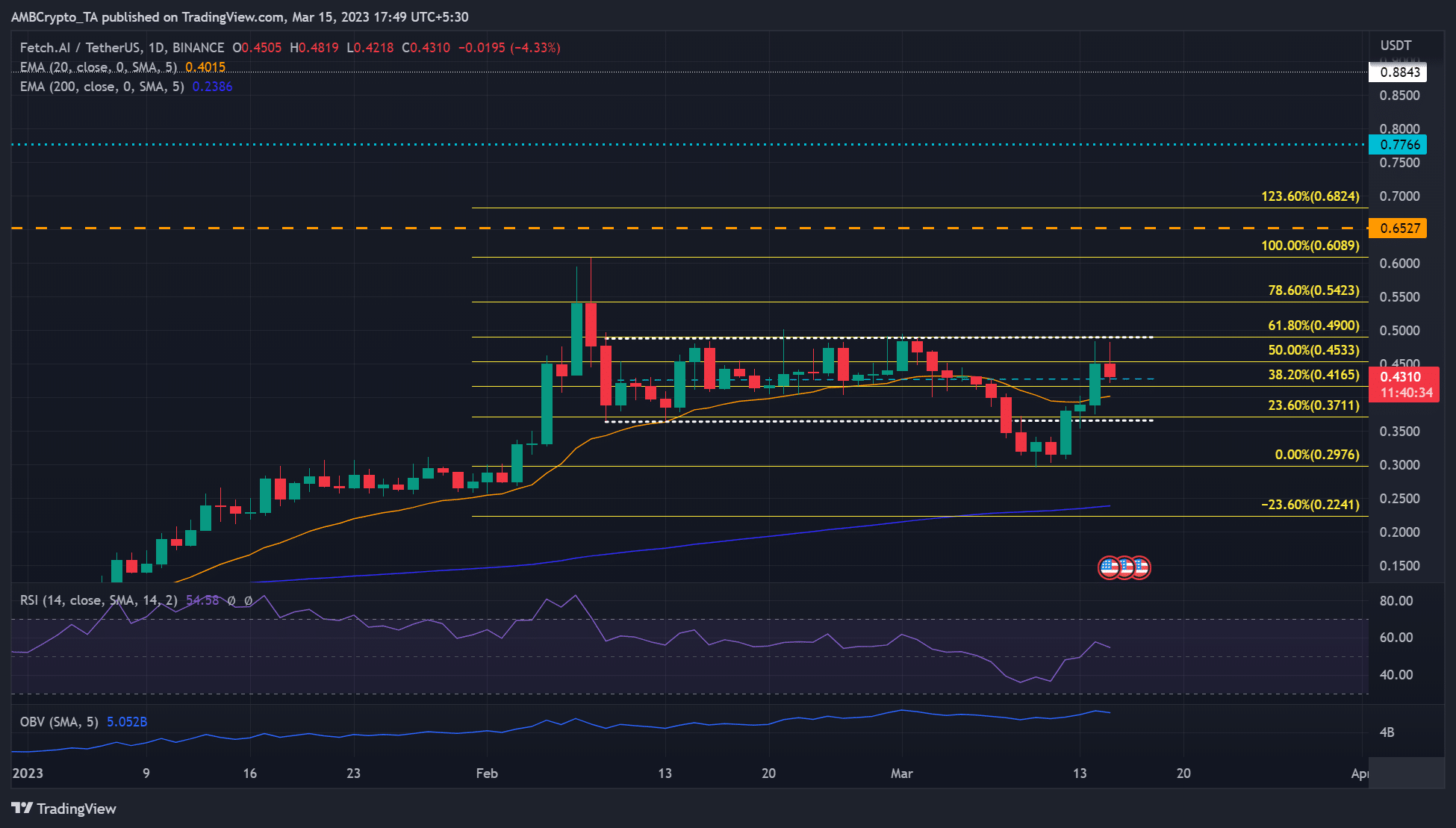Viewport: 1456px width, 828px height.
Task: Open the 1D timeframe selector in the legend
Action: click(x=157, y=47)
